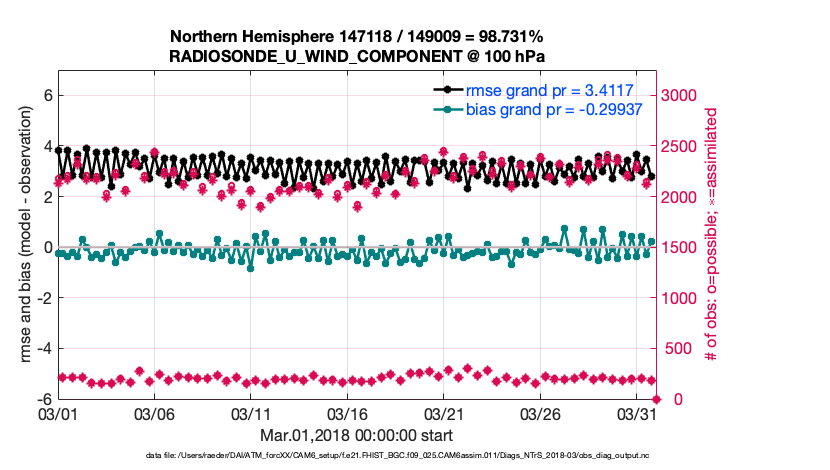Click the 6 tick on the left axis
The width and height of the screenshot is (830, 470).
(45, 95)
